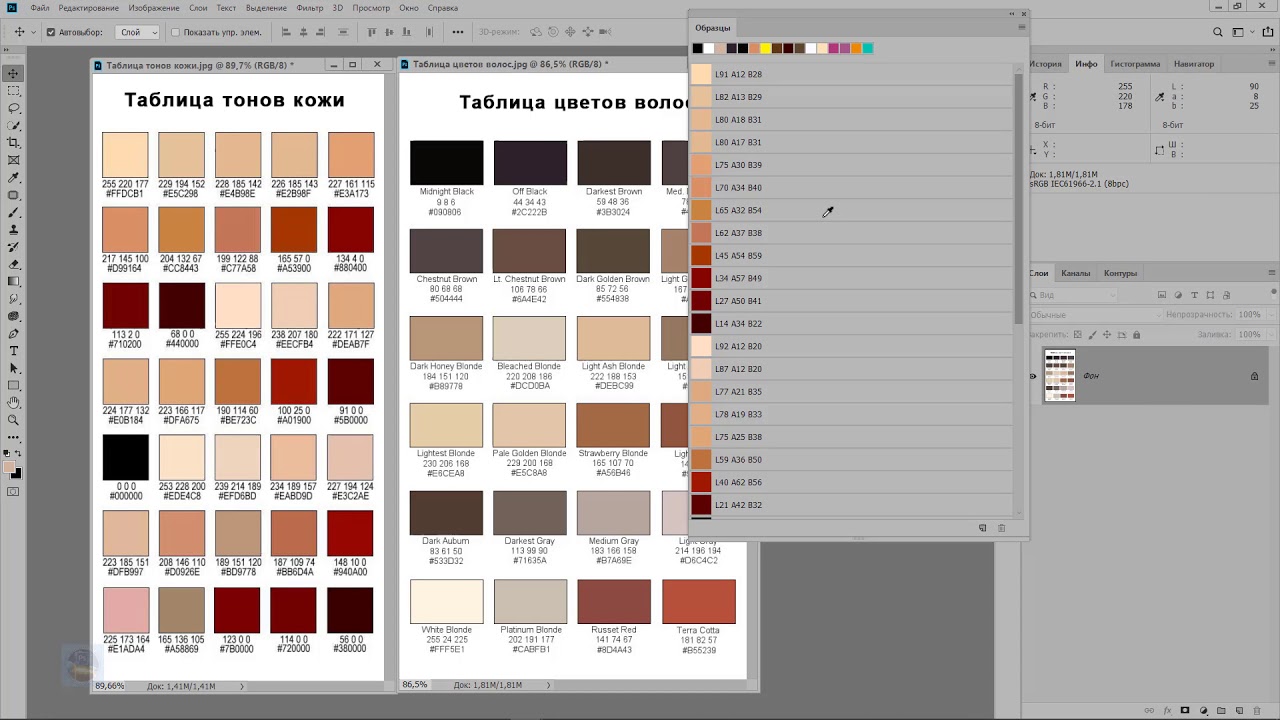The image size is (1280, 720).
Task: Open the Слой auto-select dropdown
Action: (x=138, y=32)
